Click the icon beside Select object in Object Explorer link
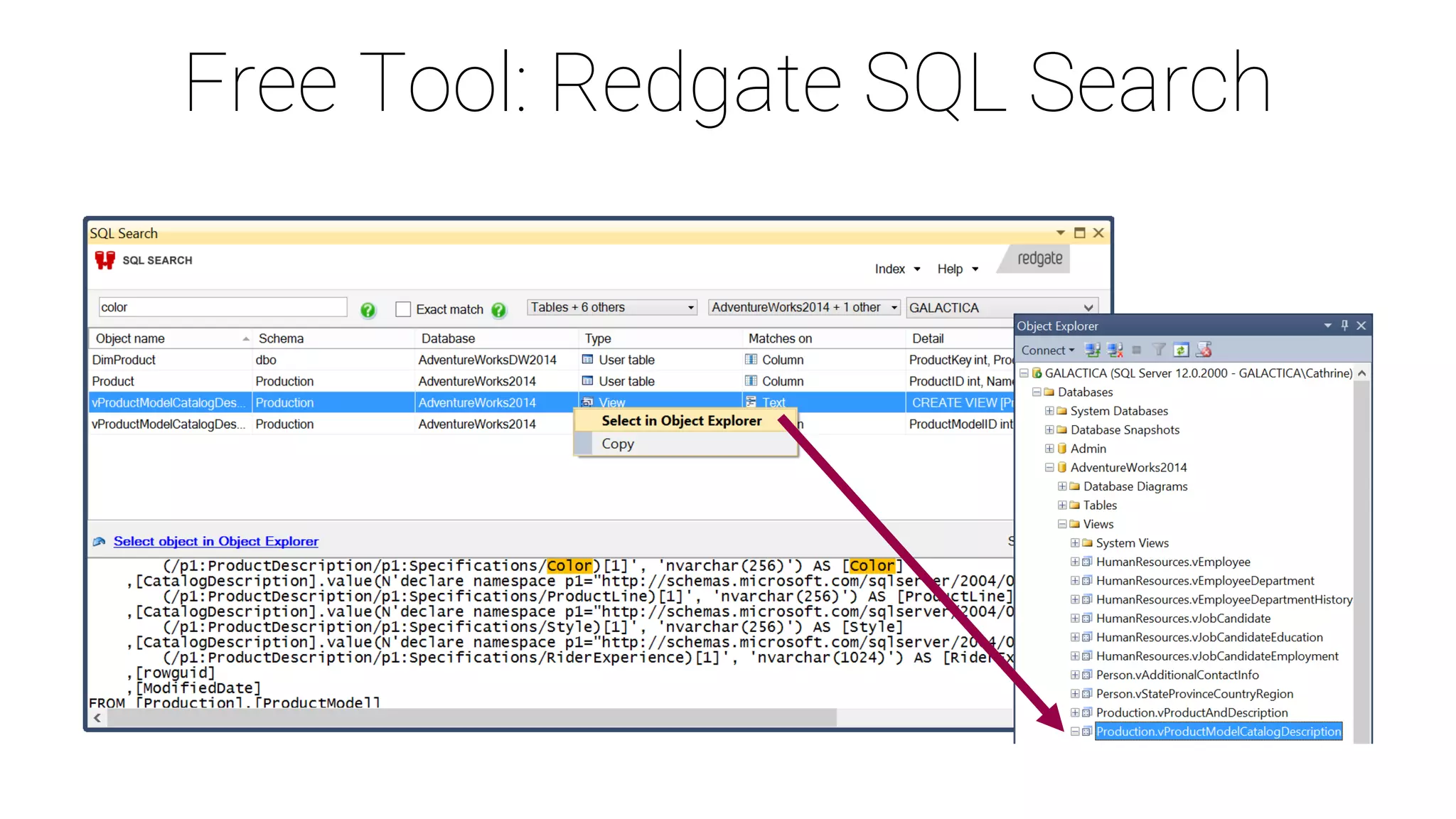This screenshot has width=1456, height=819. pyautogui.click(x=99, y=542)
